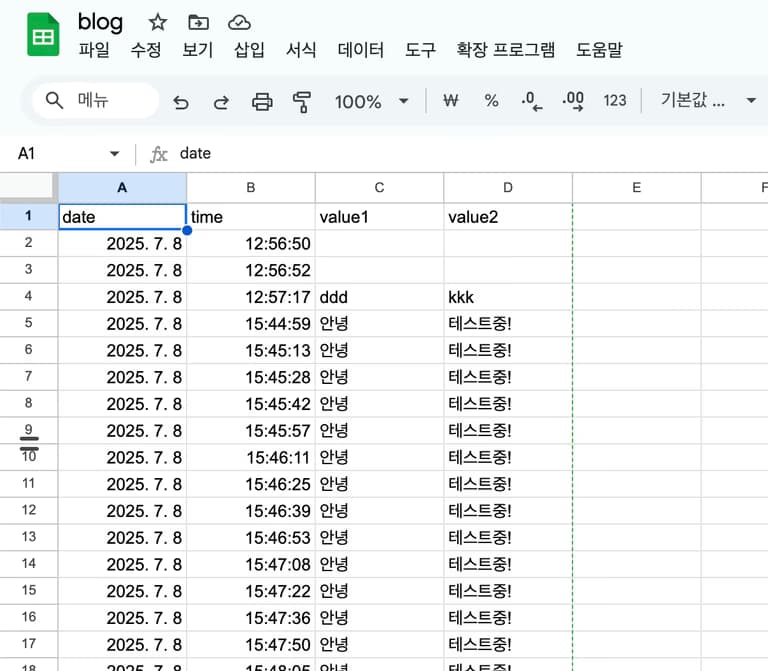The width and height of the screenshot is (768, 671).
Task: Open the name box dropdown arrow
Action: (114, 154)
